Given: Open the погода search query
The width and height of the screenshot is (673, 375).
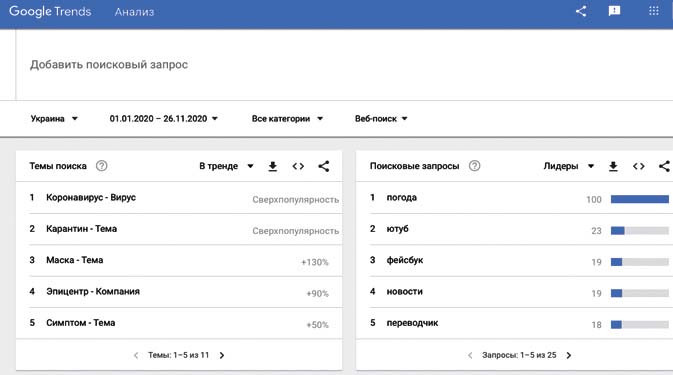Looking at the screenshot, I should click(x=402, y=197).
